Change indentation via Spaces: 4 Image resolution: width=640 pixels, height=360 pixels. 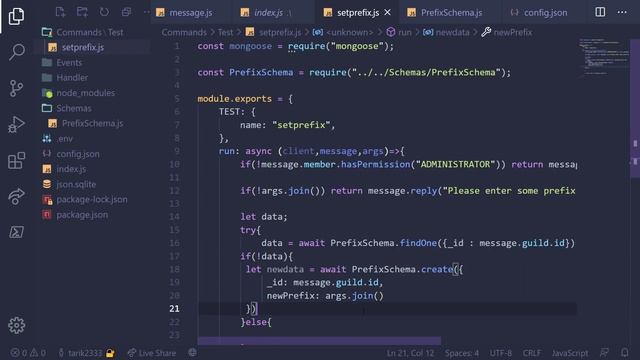462,353
